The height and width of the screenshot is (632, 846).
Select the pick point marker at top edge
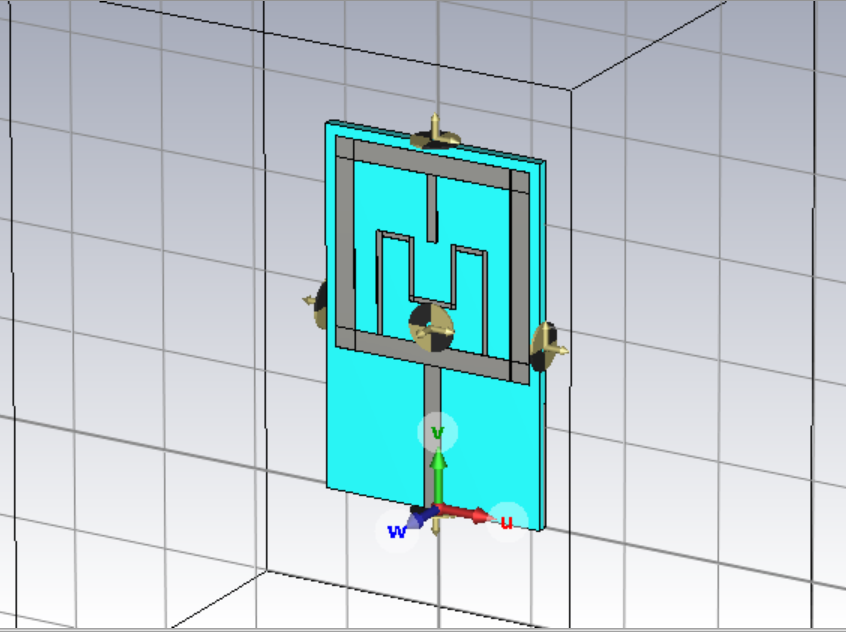pos(435,134)
